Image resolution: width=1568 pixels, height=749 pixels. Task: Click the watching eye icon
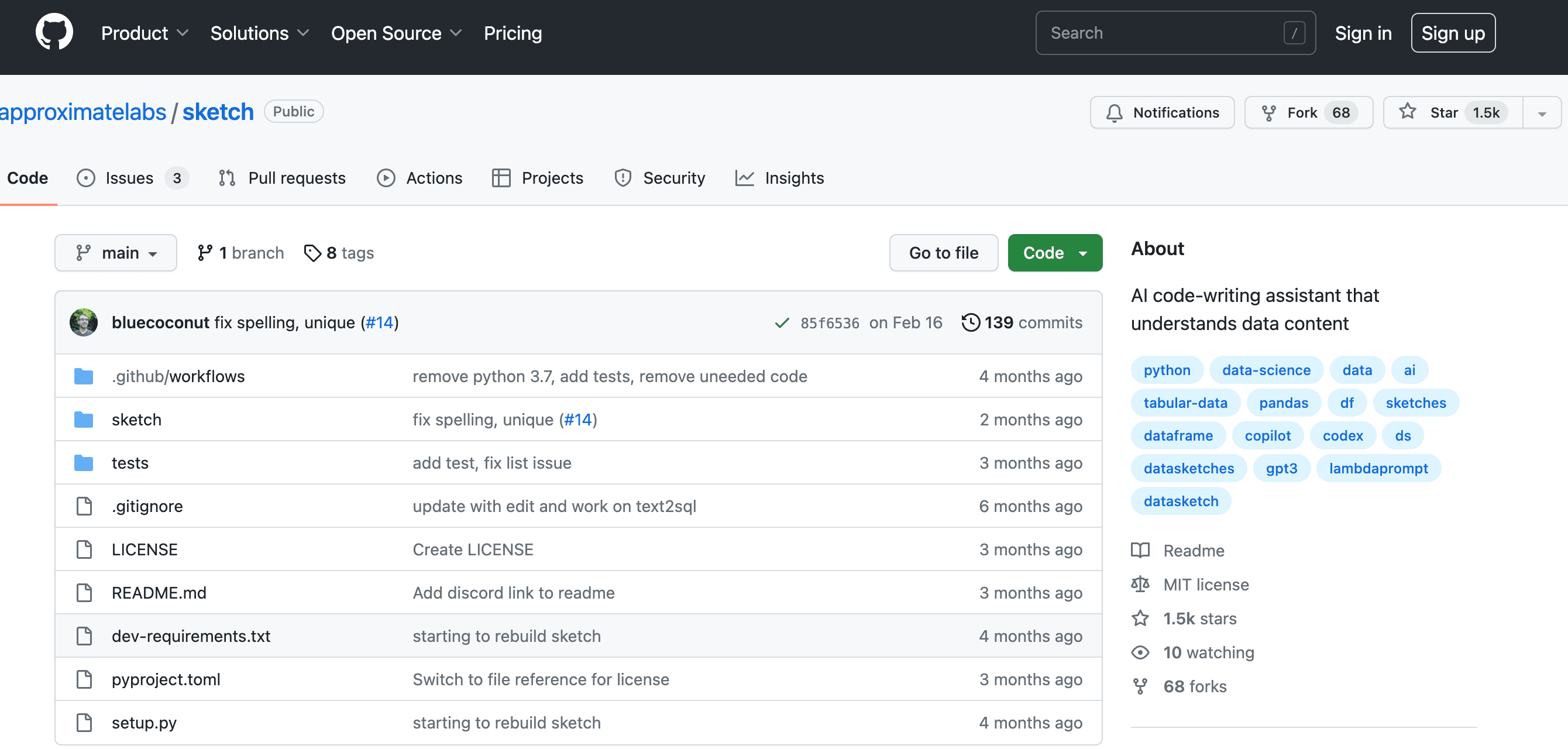(x=1140, y=653)
